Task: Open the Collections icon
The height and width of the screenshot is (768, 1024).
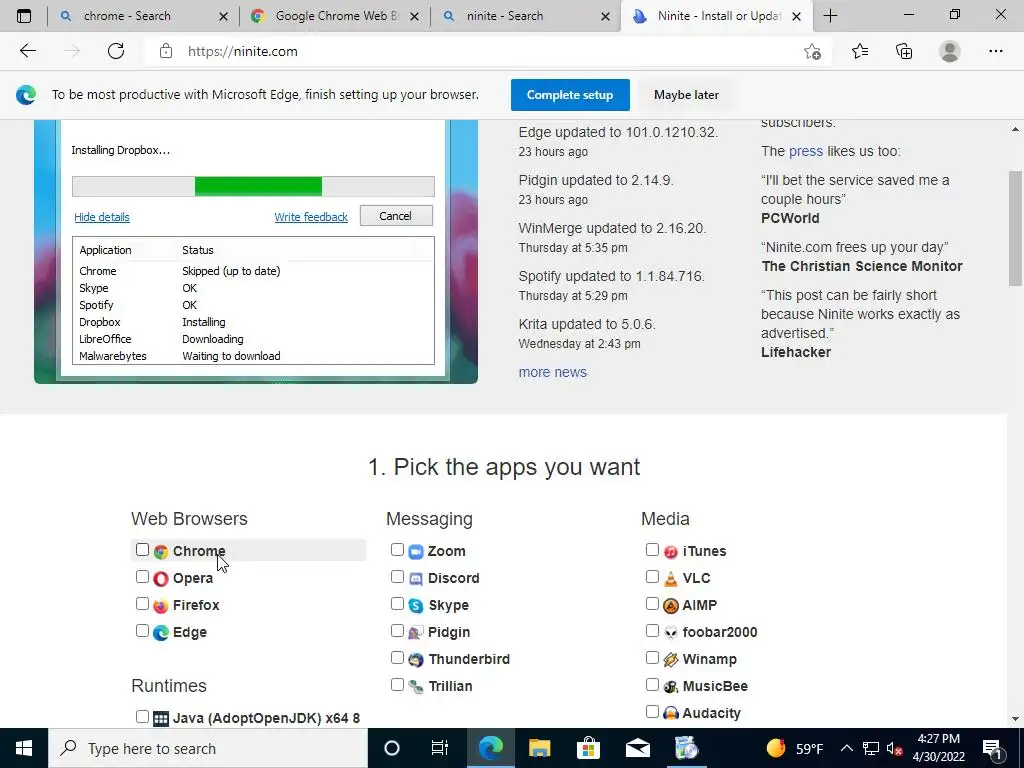Action: click(x=904, y=51)
